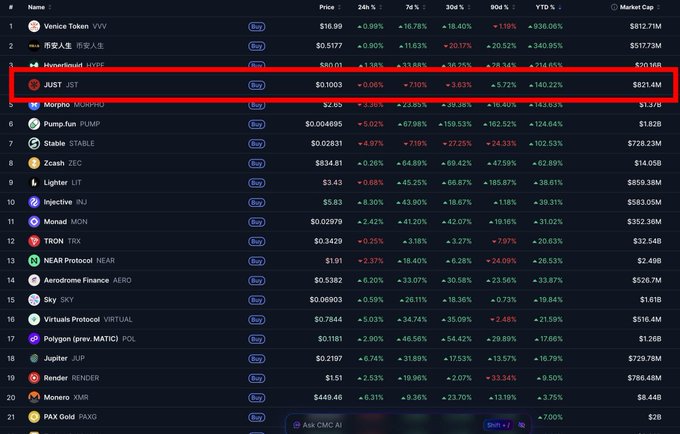Sort by 24h % change
The height and width of the screenshot is (434, 680).
(x=370, y=7)
